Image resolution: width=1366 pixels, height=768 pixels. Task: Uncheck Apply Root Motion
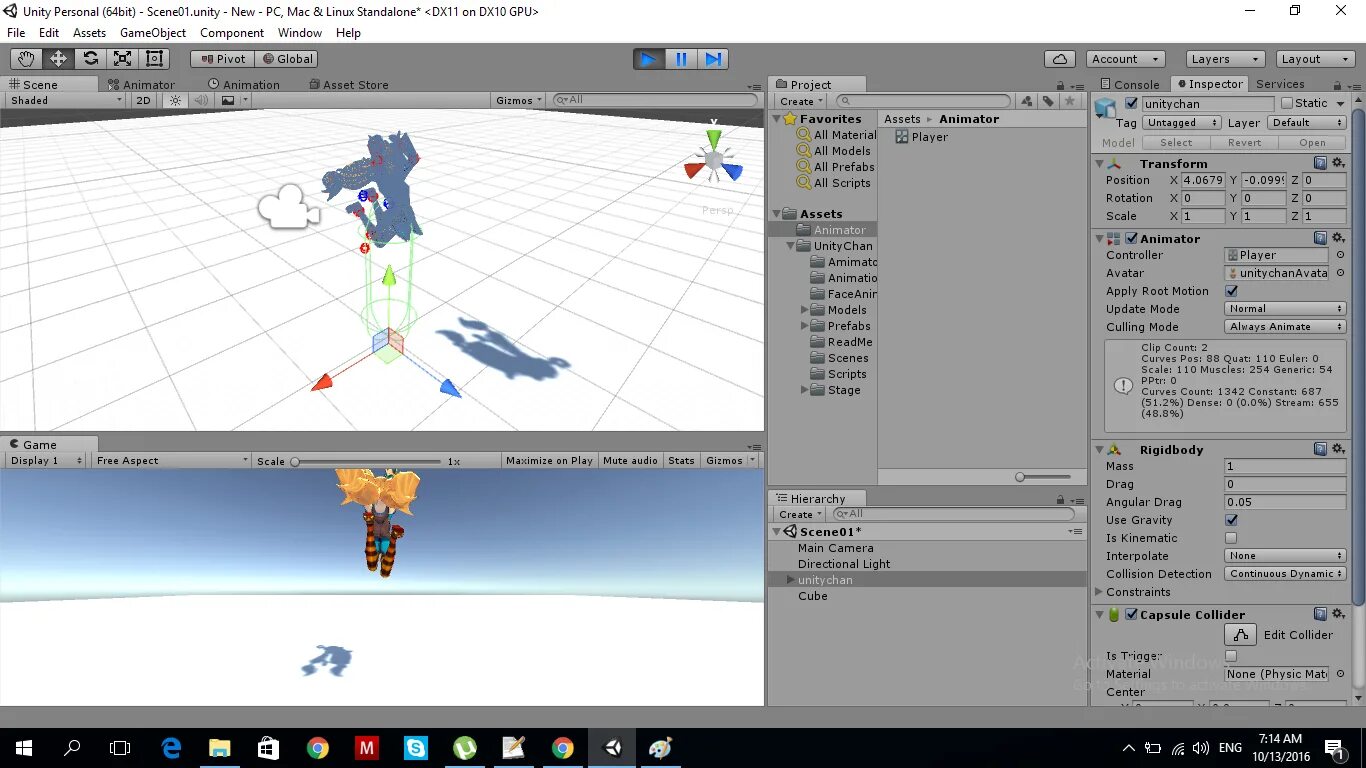pyautogui.click(x=1231, y=291)
